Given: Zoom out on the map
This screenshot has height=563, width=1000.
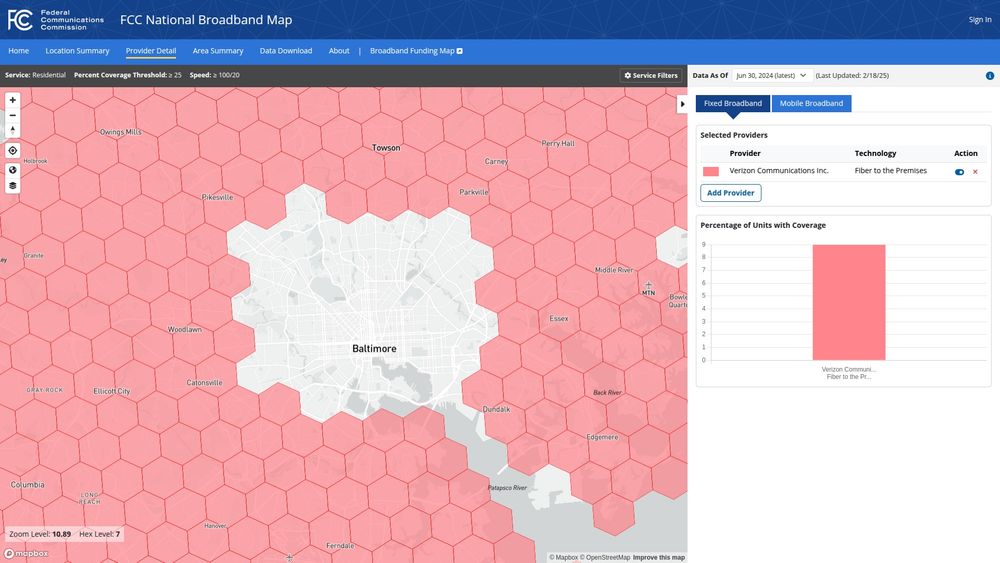Looking at the screenshot, I should tap(12, 115).
